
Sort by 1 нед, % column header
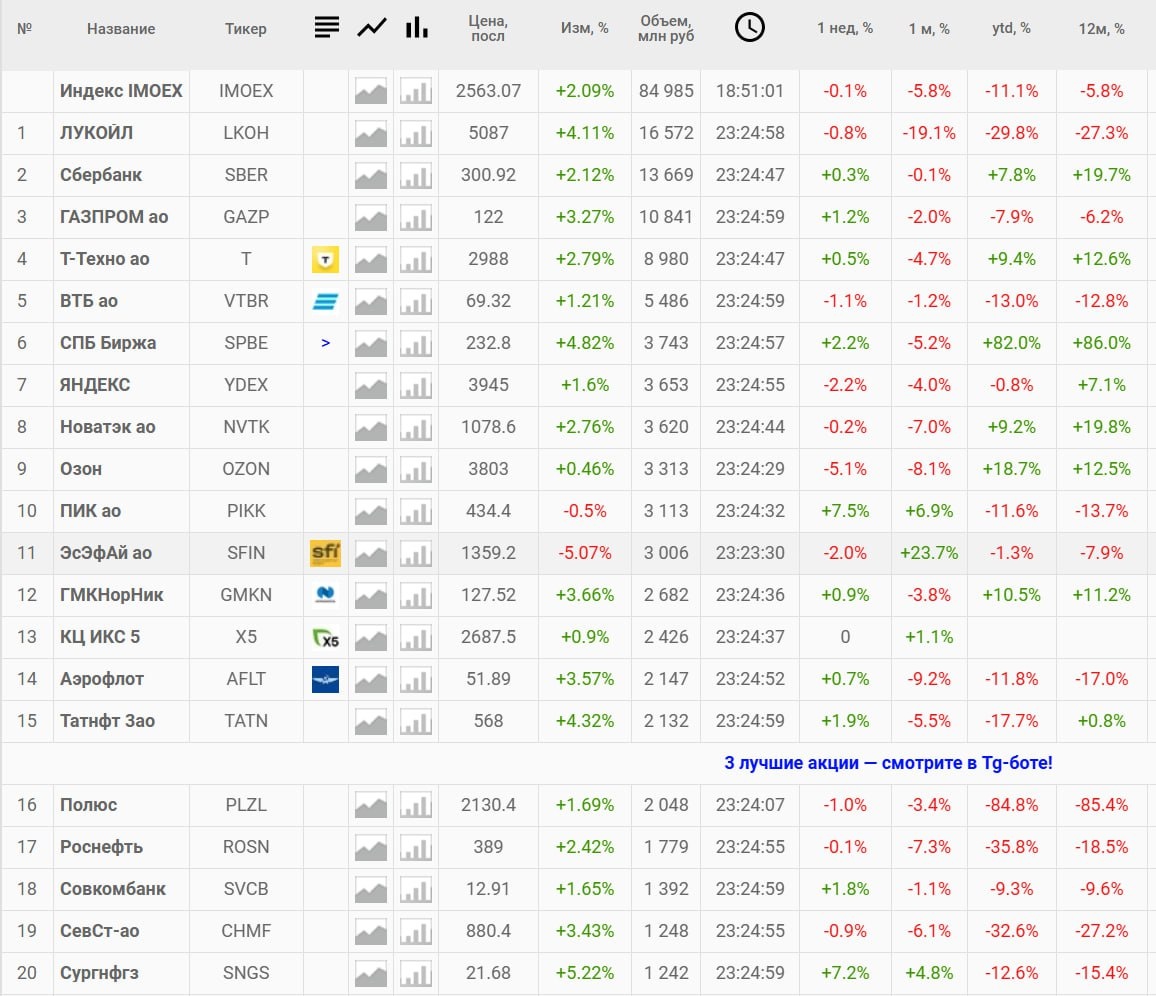pyautogui.click(x=845, y=28)
